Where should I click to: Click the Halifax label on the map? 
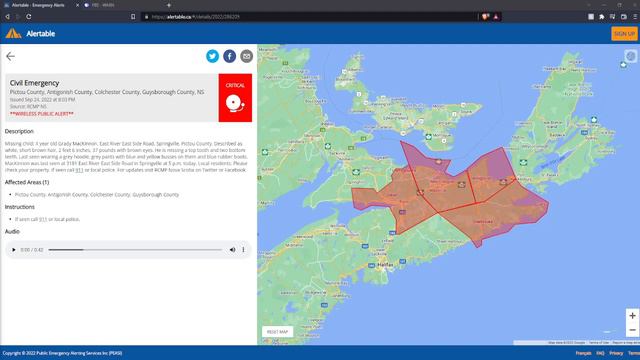click(x=385, y=264)
